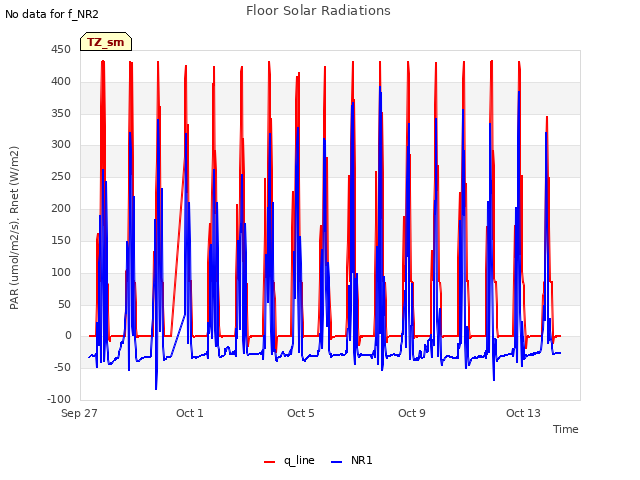The height and width of the screenshot is (480, 640).
Task: Click the Oct 13 x-axis tick label
Action: pos(523,413)
